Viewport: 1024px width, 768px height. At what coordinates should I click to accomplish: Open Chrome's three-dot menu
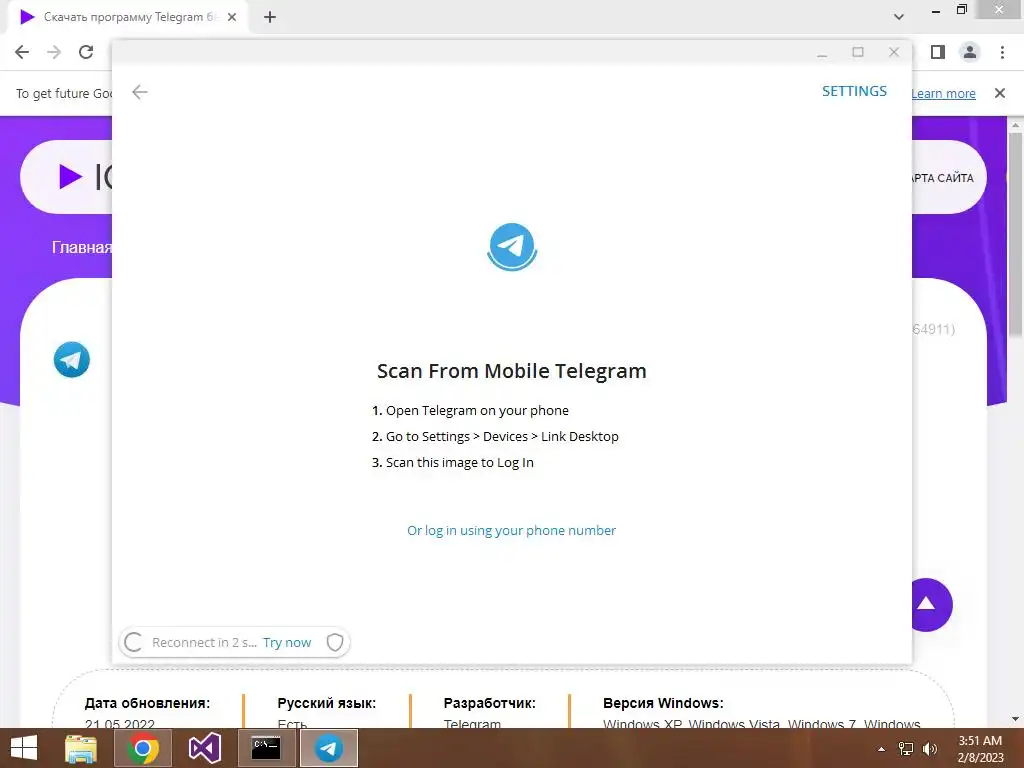pos(1002,52)
